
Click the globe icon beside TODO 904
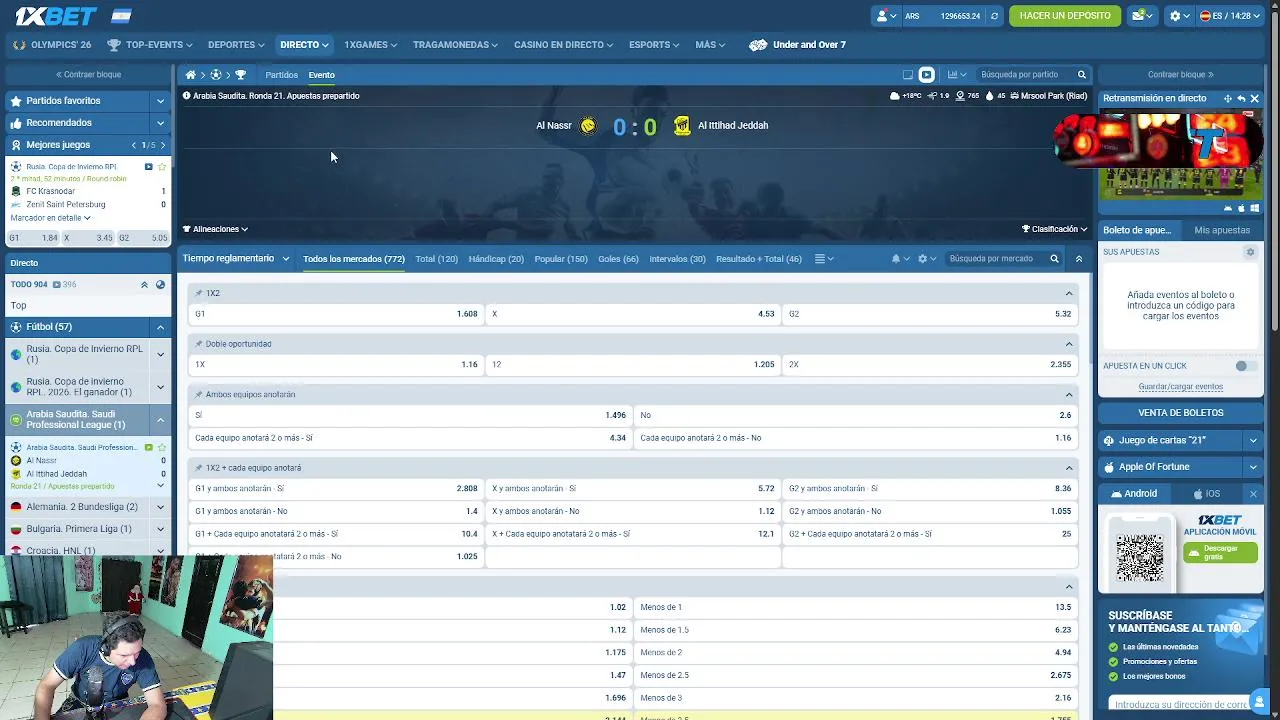[x=160, y=285]
